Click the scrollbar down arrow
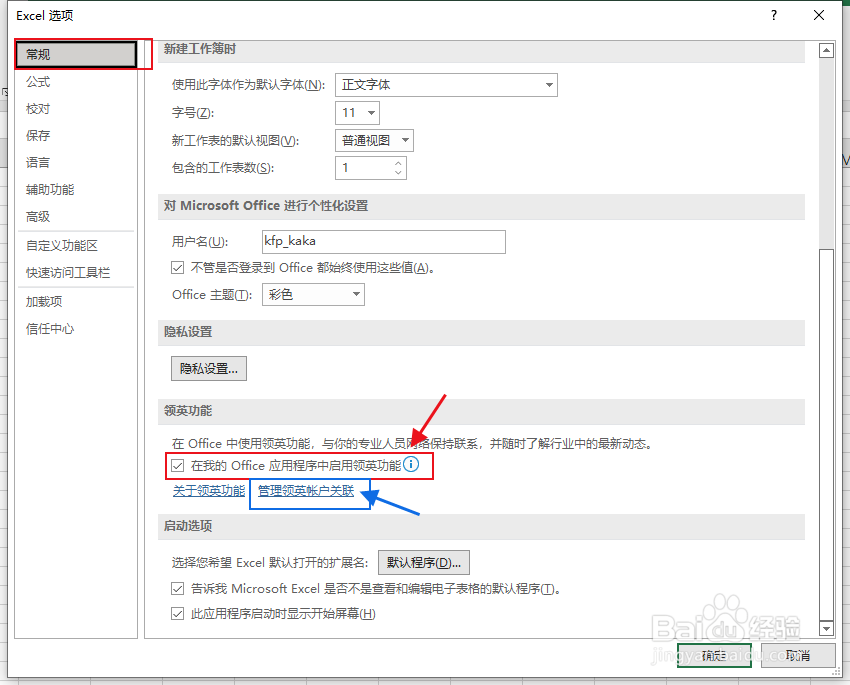850x685 pixels. (826, 629)
